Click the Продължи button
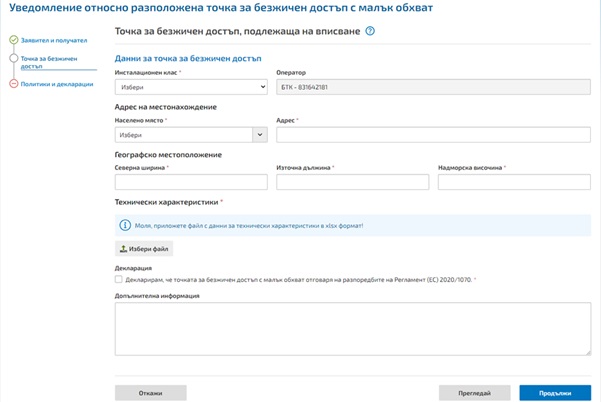 [x=555, y=393]
